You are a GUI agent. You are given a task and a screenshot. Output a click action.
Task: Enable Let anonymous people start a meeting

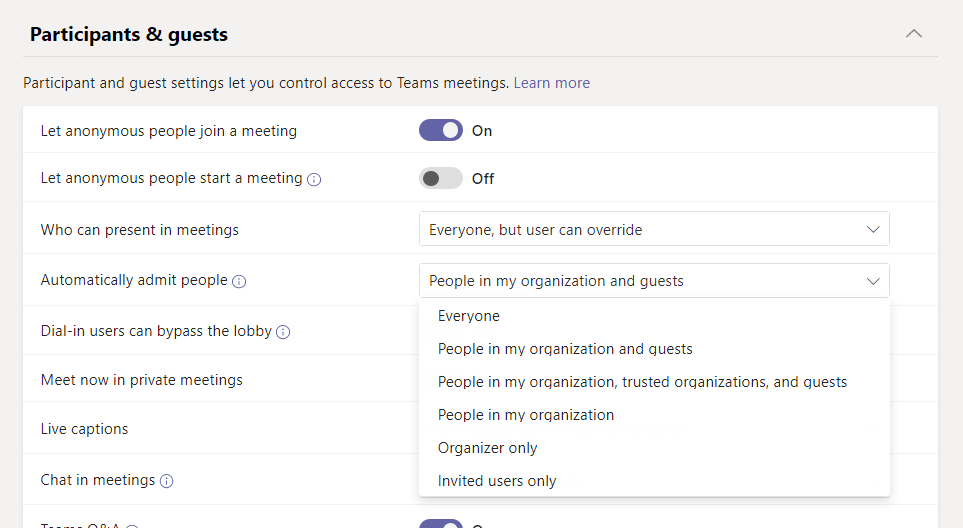coord(441,178)
